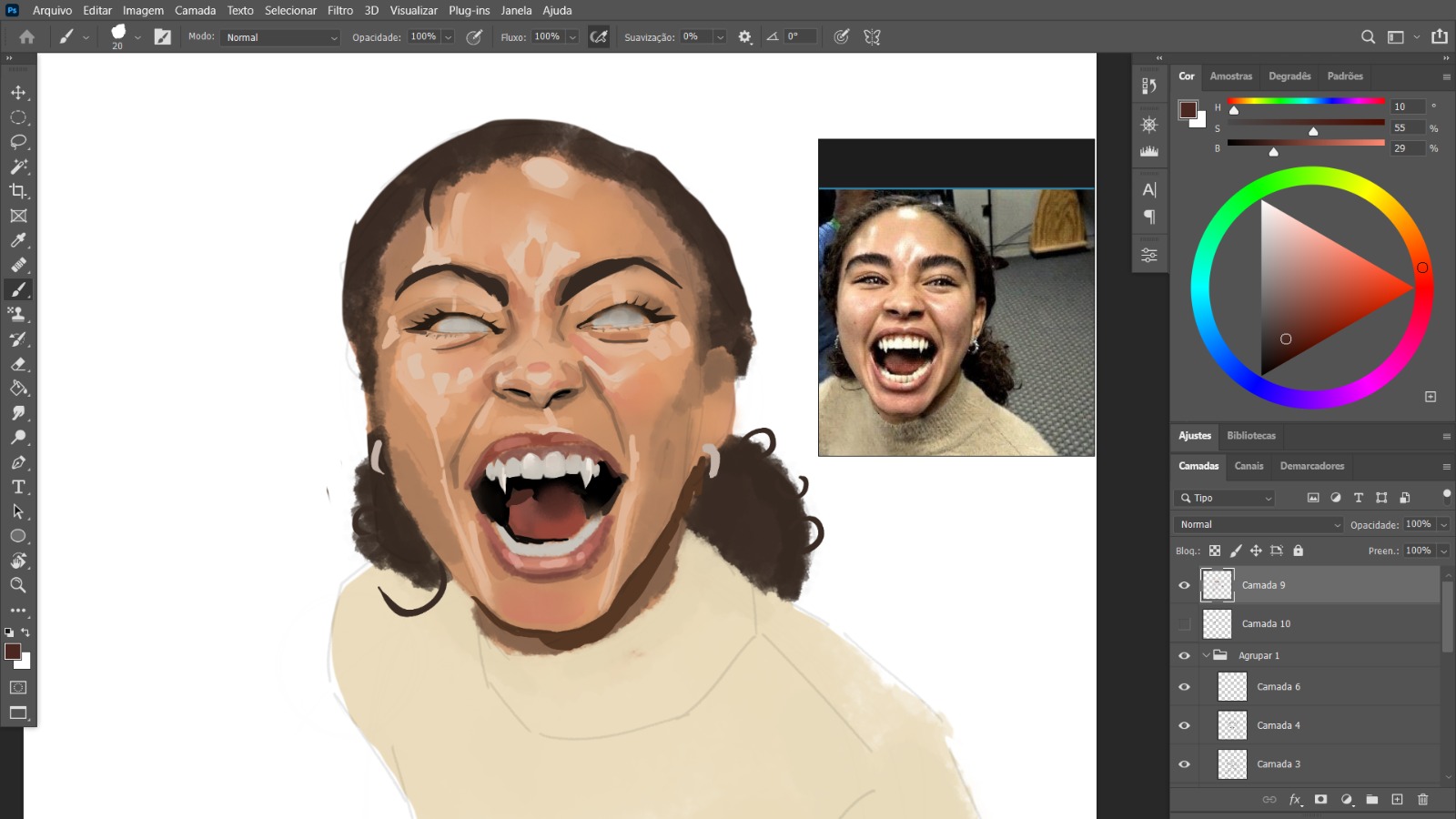Click the foreground color swatch in toolbar
This screenshot has width=1456, height=819.
point(13,652)
